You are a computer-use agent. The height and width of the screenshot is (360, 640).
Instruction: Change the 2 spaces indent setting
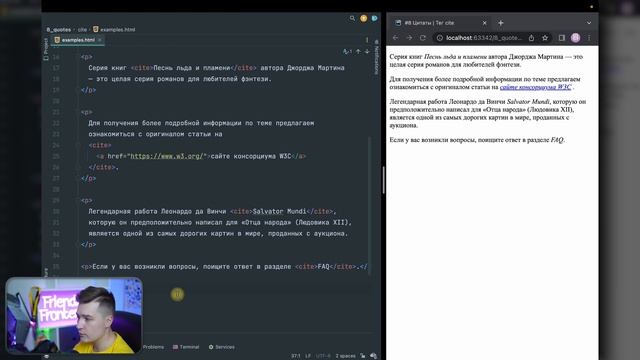point(345,356)
